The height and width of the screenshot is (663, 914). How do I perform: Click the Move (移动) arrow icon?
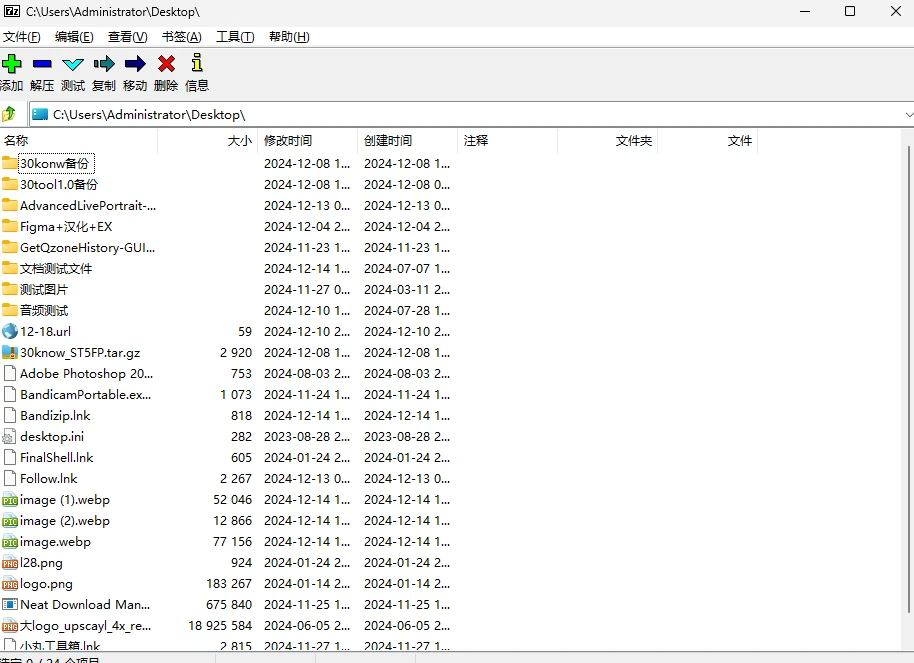135,64
